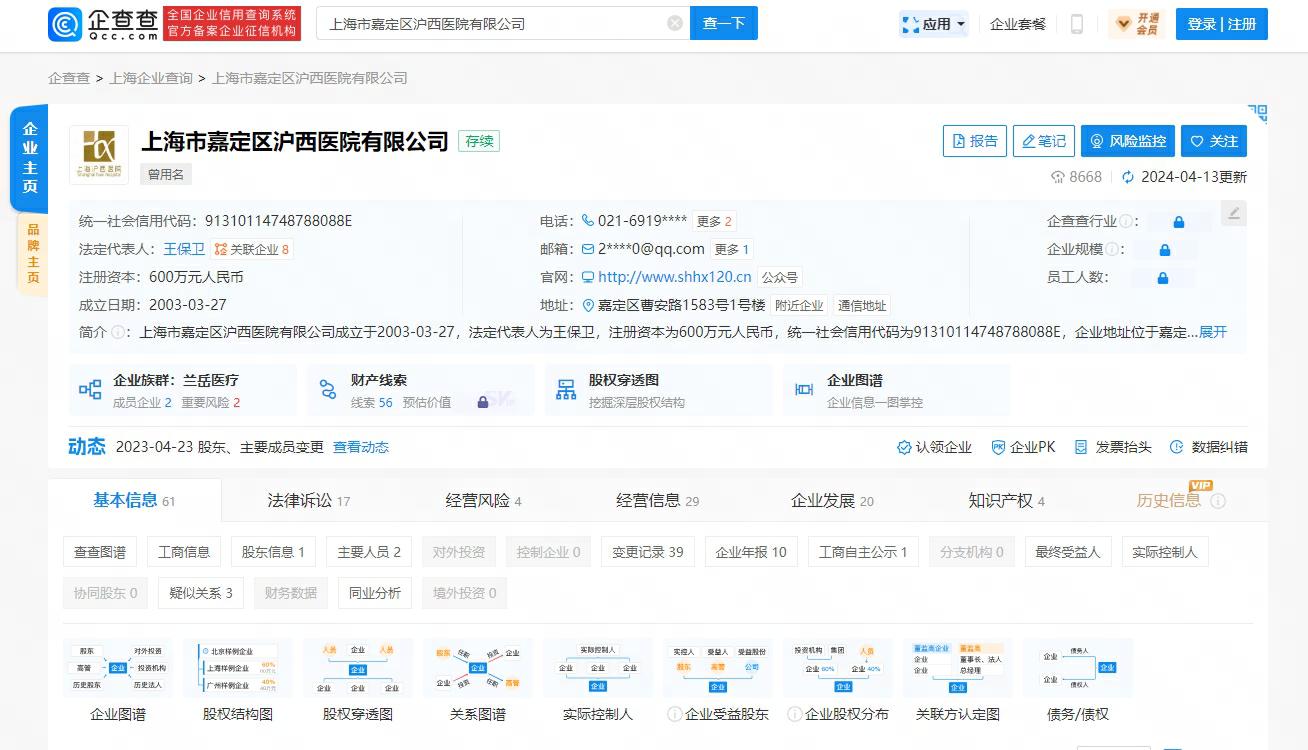The image size is (1308, 750).
Task: Open 企业族群 兰岳医疗 card
Action: point(182,390)
